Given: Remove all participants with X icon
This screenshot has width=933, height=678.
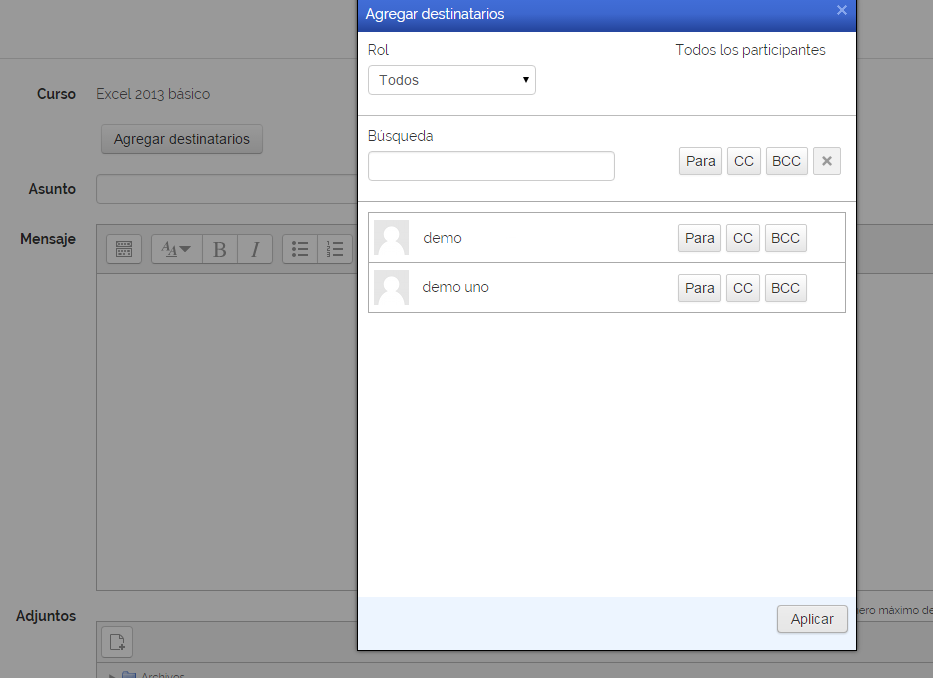Looking at the screenshot, I should coord(826,161).
